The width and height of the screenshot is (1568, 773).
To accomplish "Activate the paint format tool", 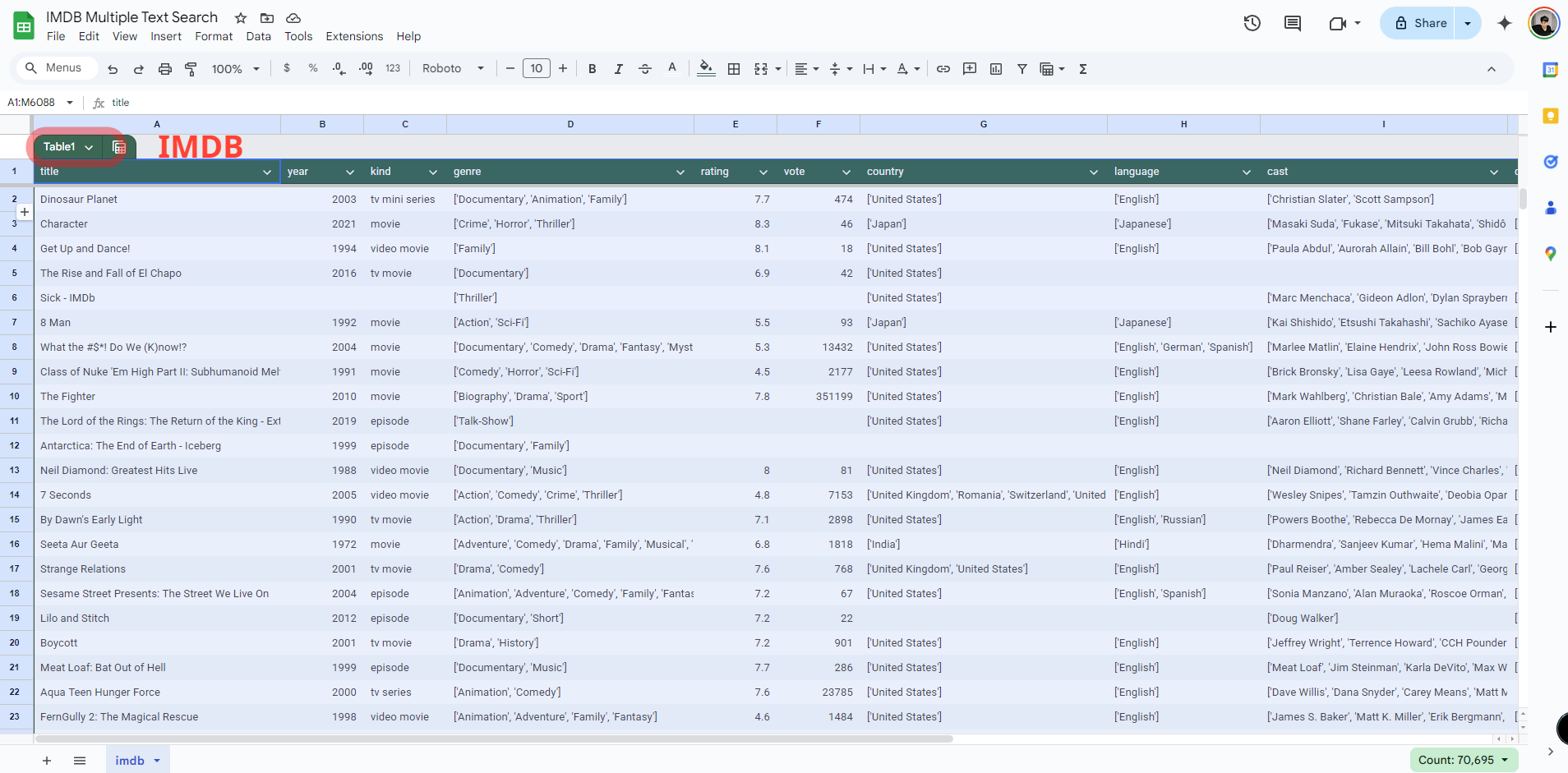I will (191, 69).
